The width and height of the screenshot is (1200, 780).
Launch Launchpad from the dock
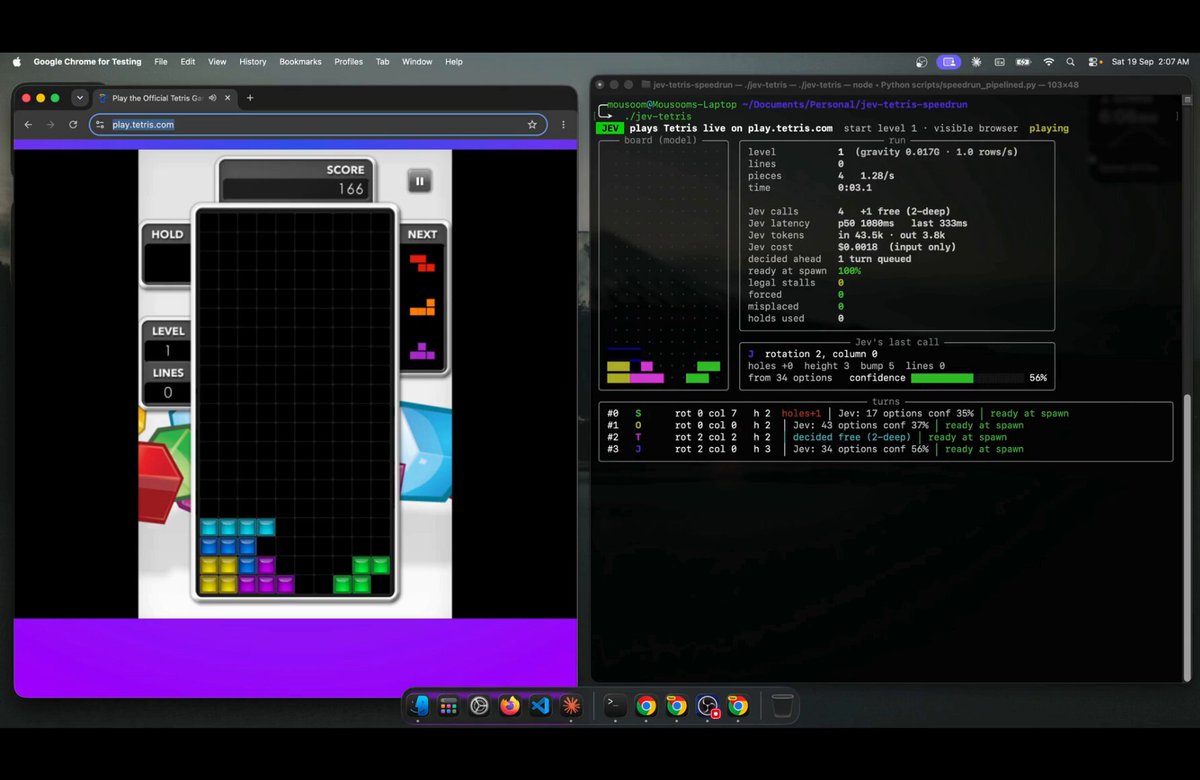449,706
